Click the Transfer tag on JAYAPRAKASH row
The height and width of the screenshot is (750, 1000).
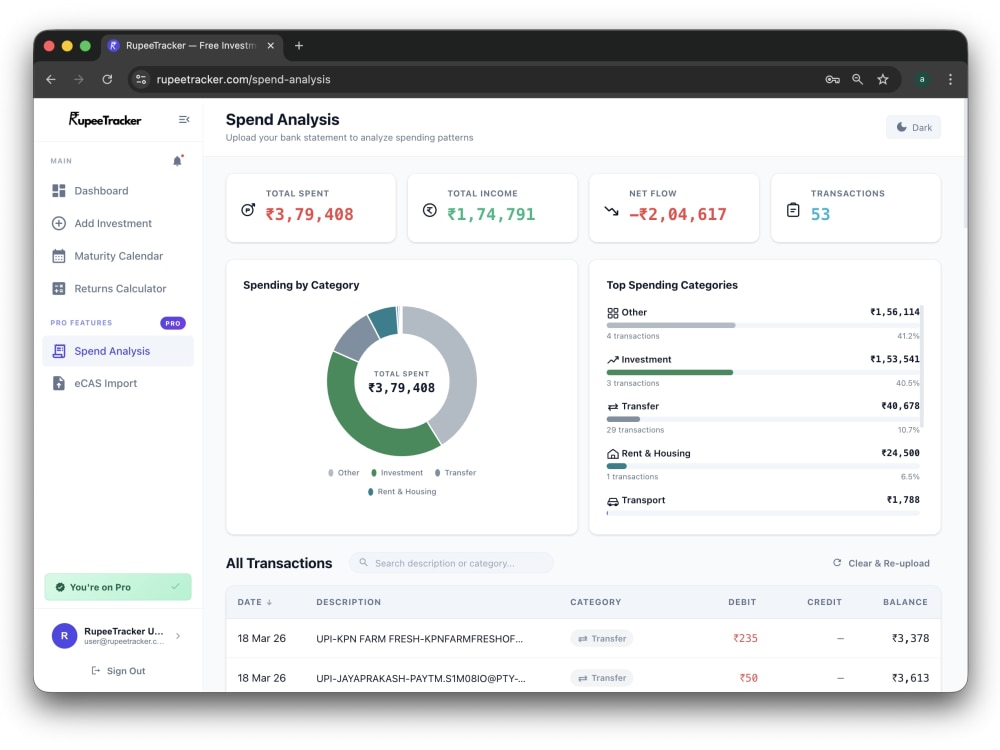pos(601,678)
